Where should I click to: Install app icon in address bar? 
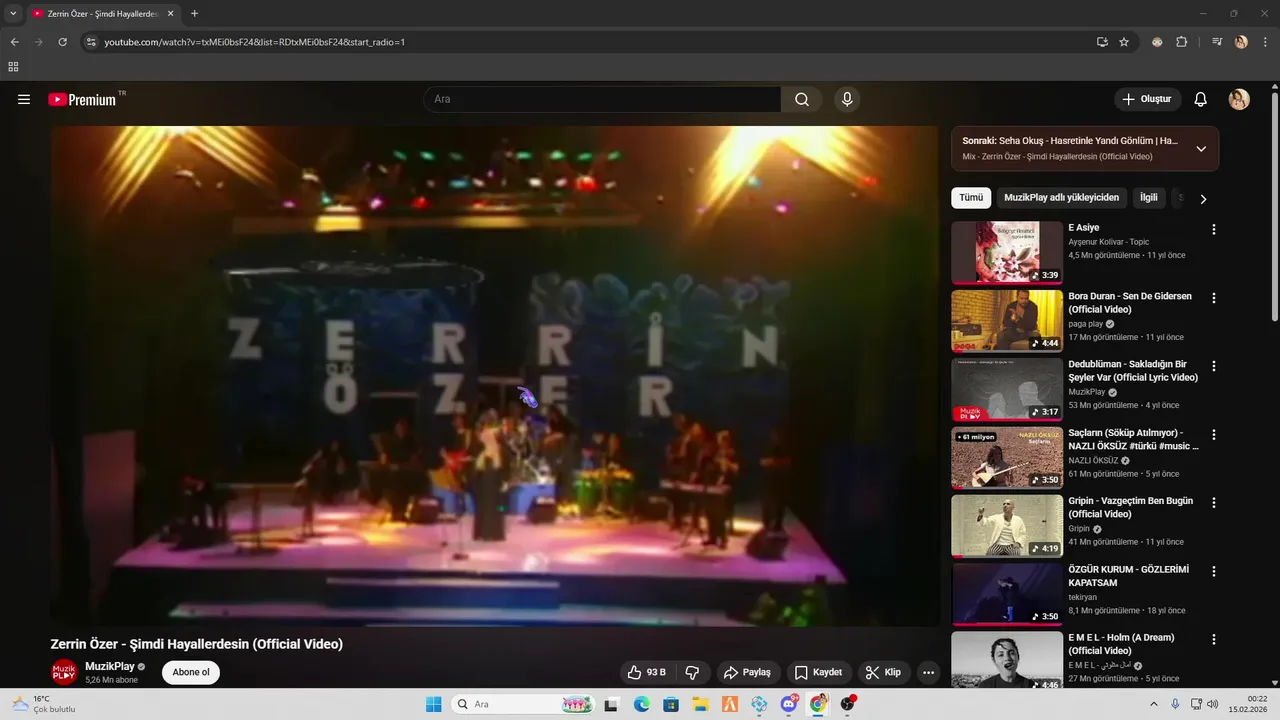tap(1102, 42)
